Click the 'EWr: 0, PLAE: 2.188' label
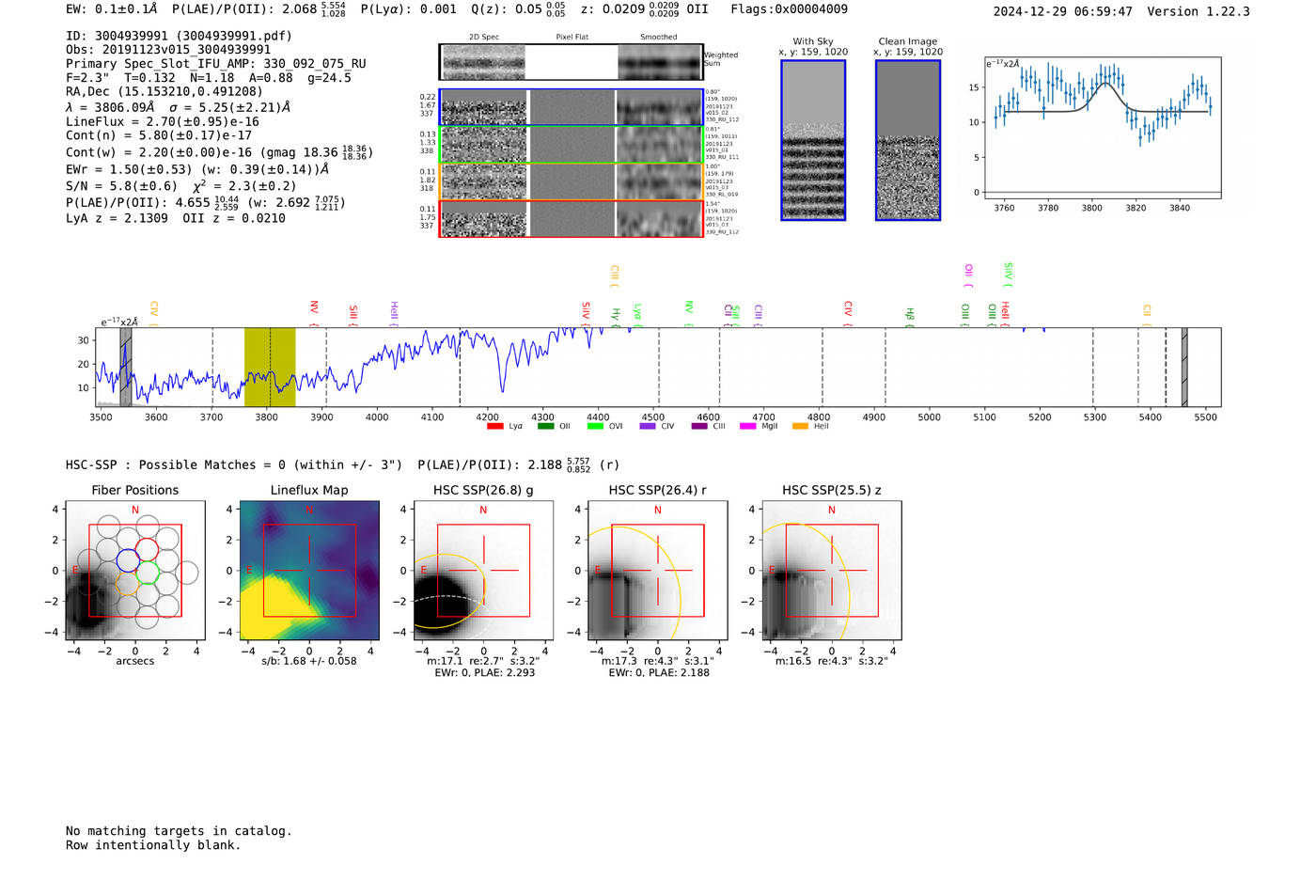 tap(659, 673)
